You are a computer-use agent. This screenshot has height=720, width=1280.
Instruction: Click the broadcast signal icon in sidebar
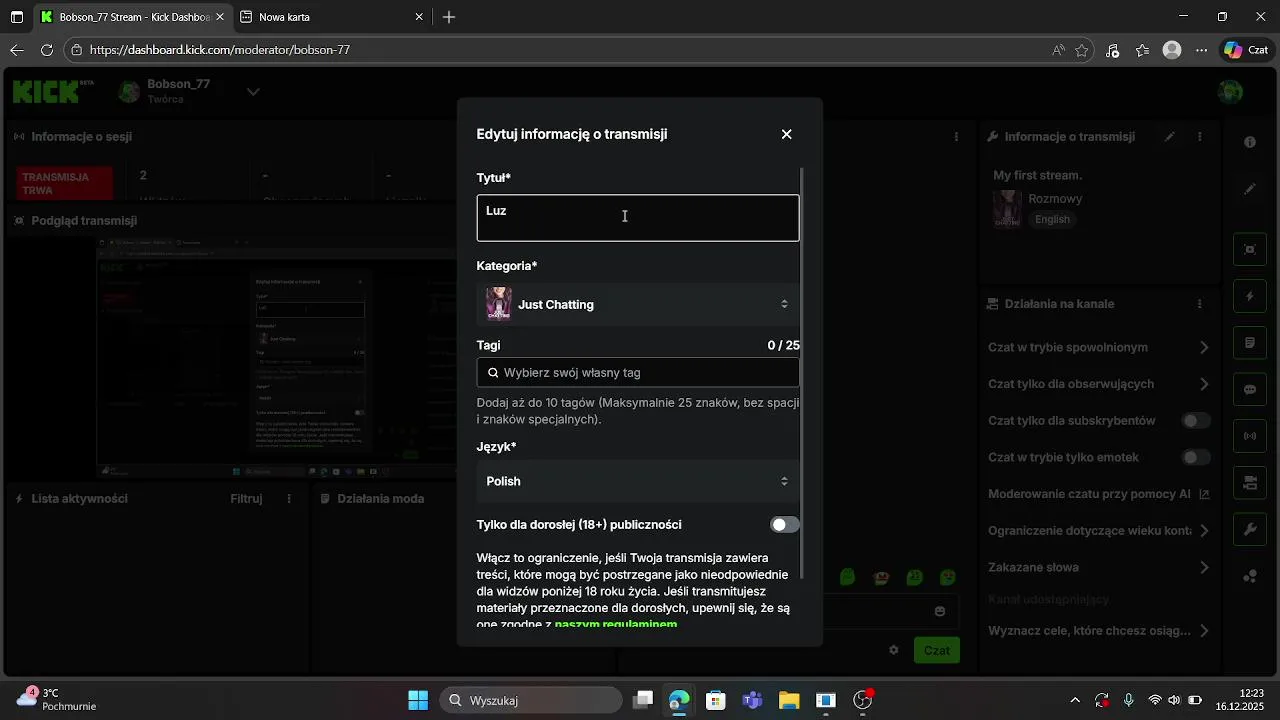[1250, 437]
